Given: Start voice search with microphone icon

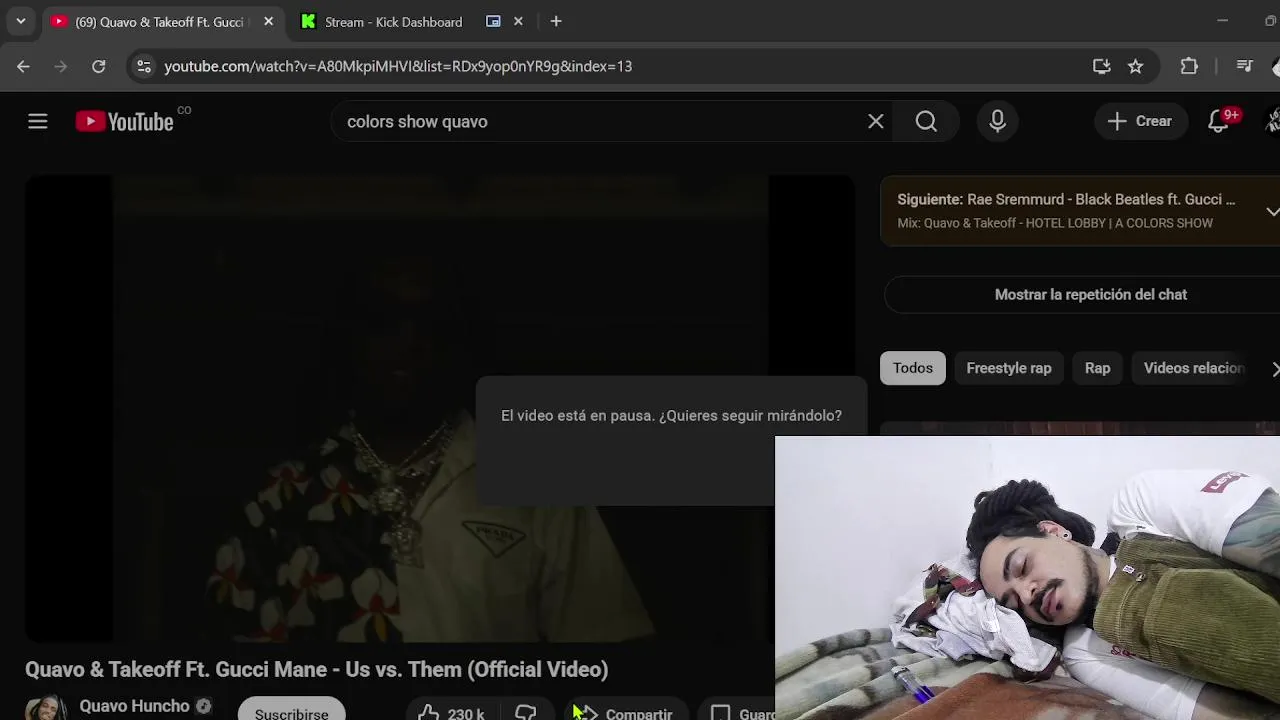Looking at the screenshot, I should (x=998, y=121).
